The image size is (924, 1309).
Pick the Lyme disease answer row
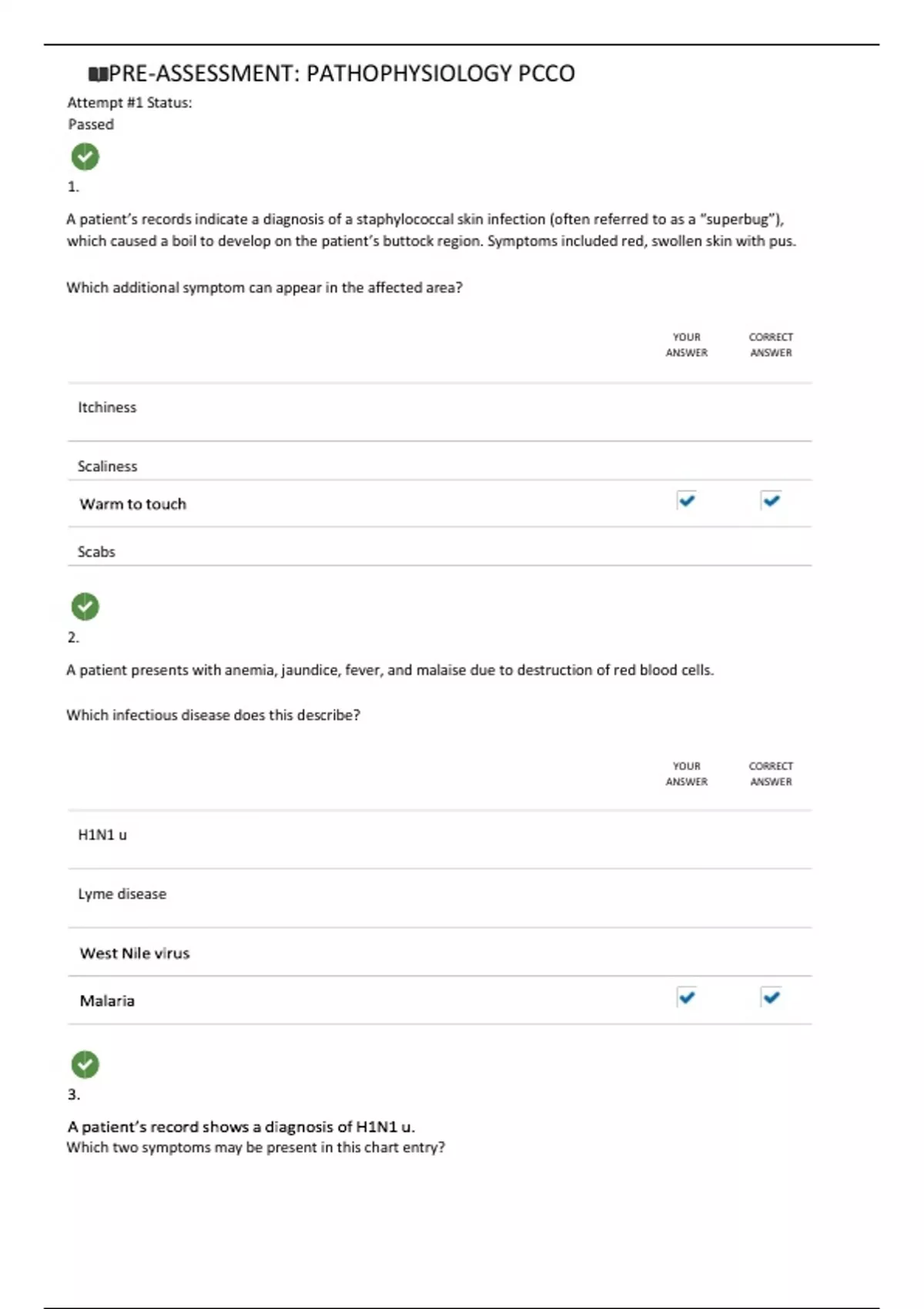122,894
